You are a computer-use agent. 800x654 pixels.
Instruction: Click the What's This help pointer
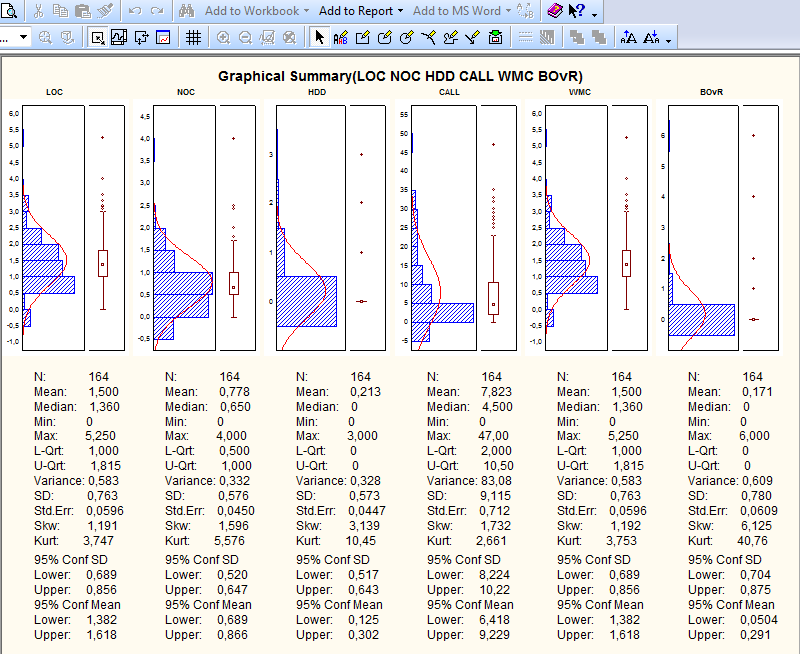[x=577, y=11]
